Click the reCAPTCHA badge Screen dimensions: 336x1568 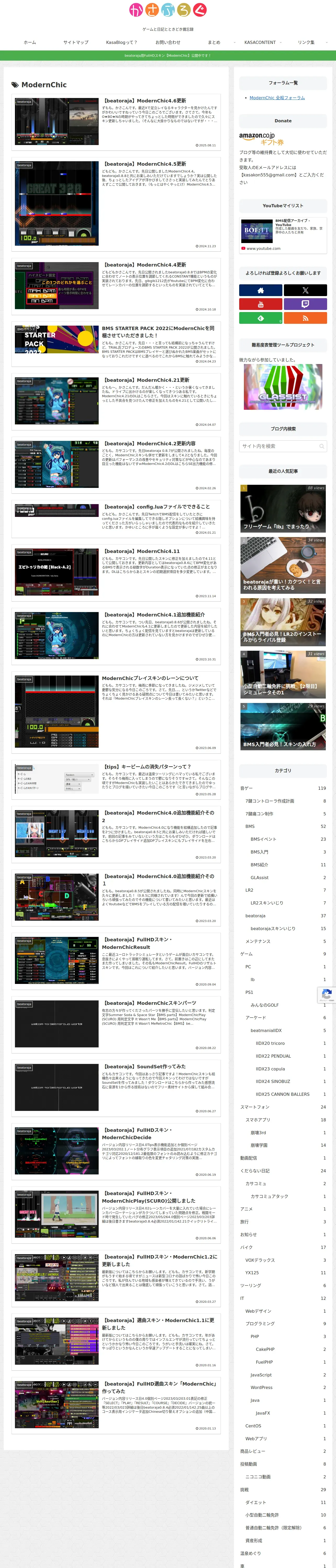click(x=327, y=995)
